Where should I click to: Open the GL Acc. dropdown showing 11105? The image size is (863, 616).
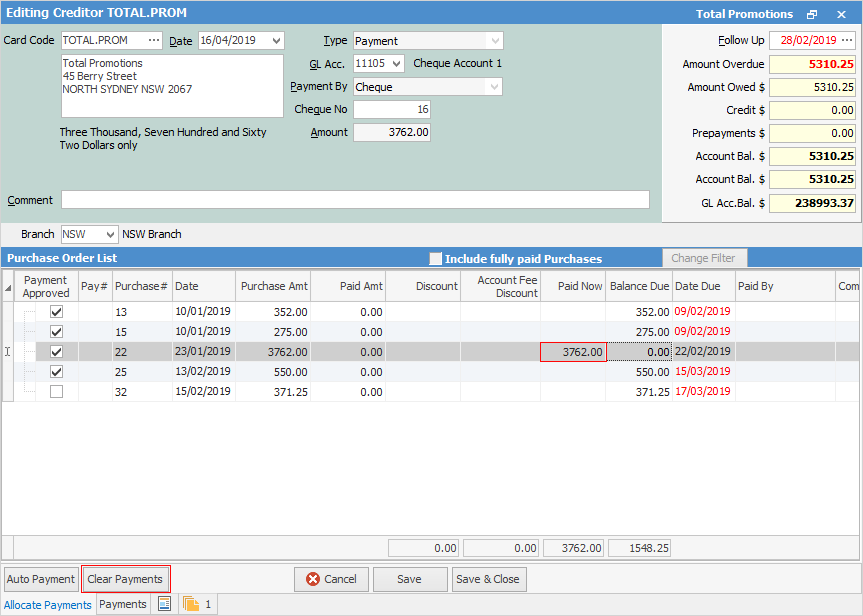point(396,64)
